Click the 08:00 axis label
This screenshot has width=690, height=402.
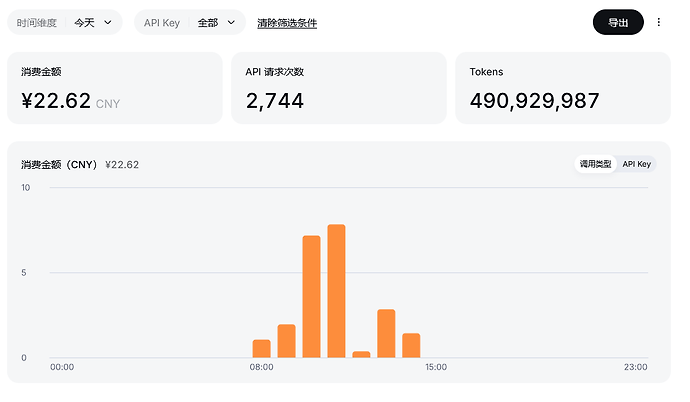point(261,367)
